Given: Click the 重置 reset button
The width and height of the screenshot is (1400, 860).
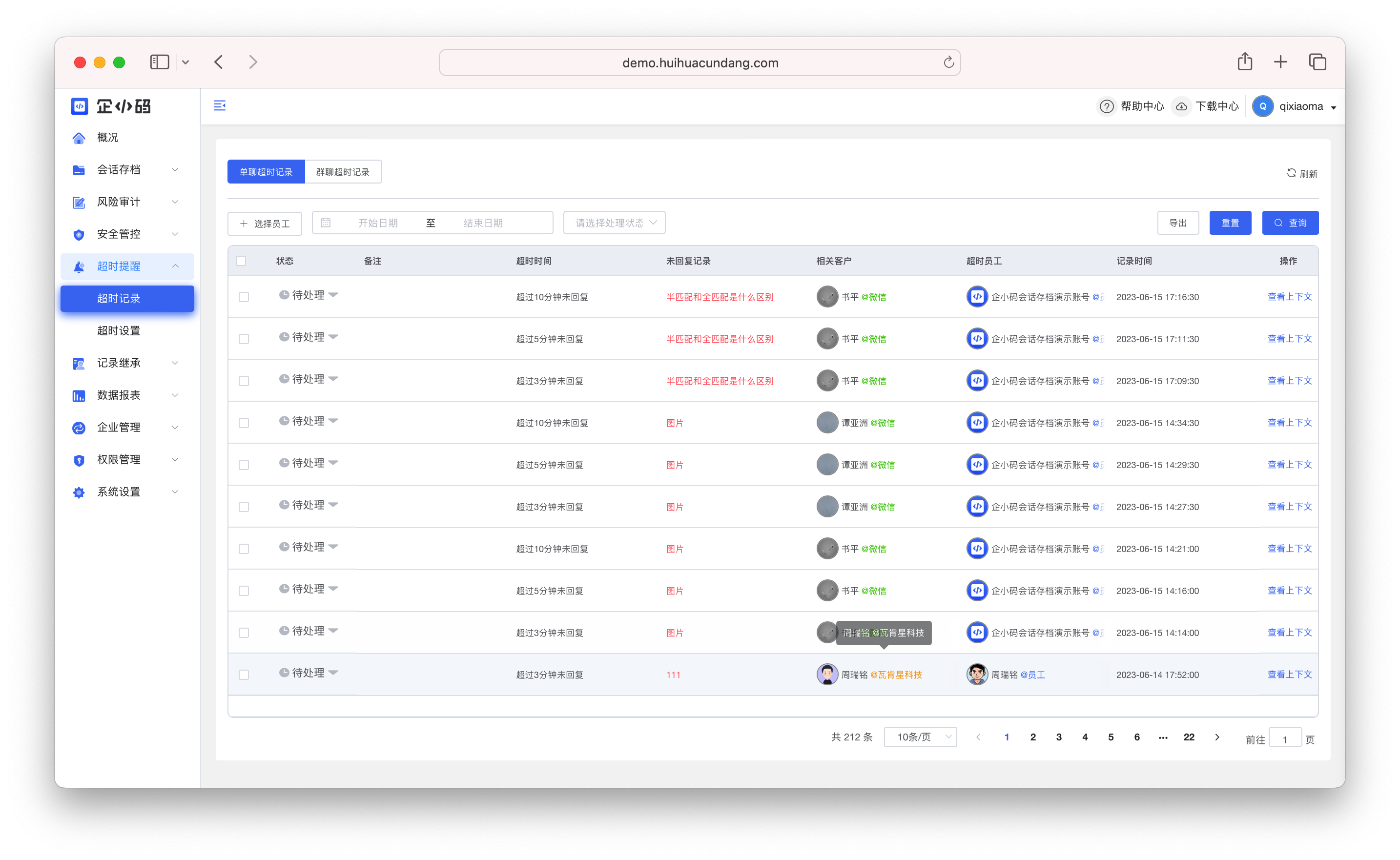Looking at the screenshot, I should [1230, 223].
